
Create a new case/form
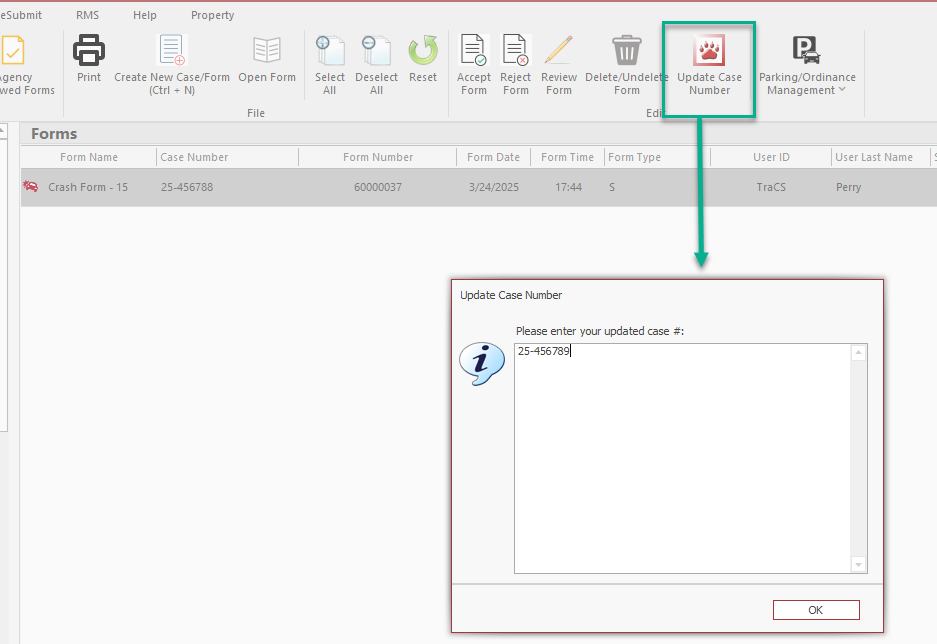(x=172, y=52)
